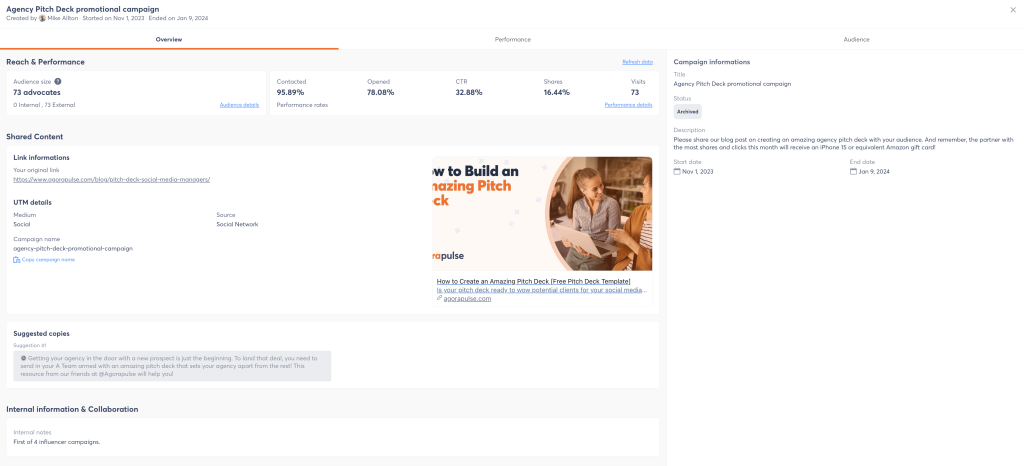Click Copy campaign name link

(48, 260)
